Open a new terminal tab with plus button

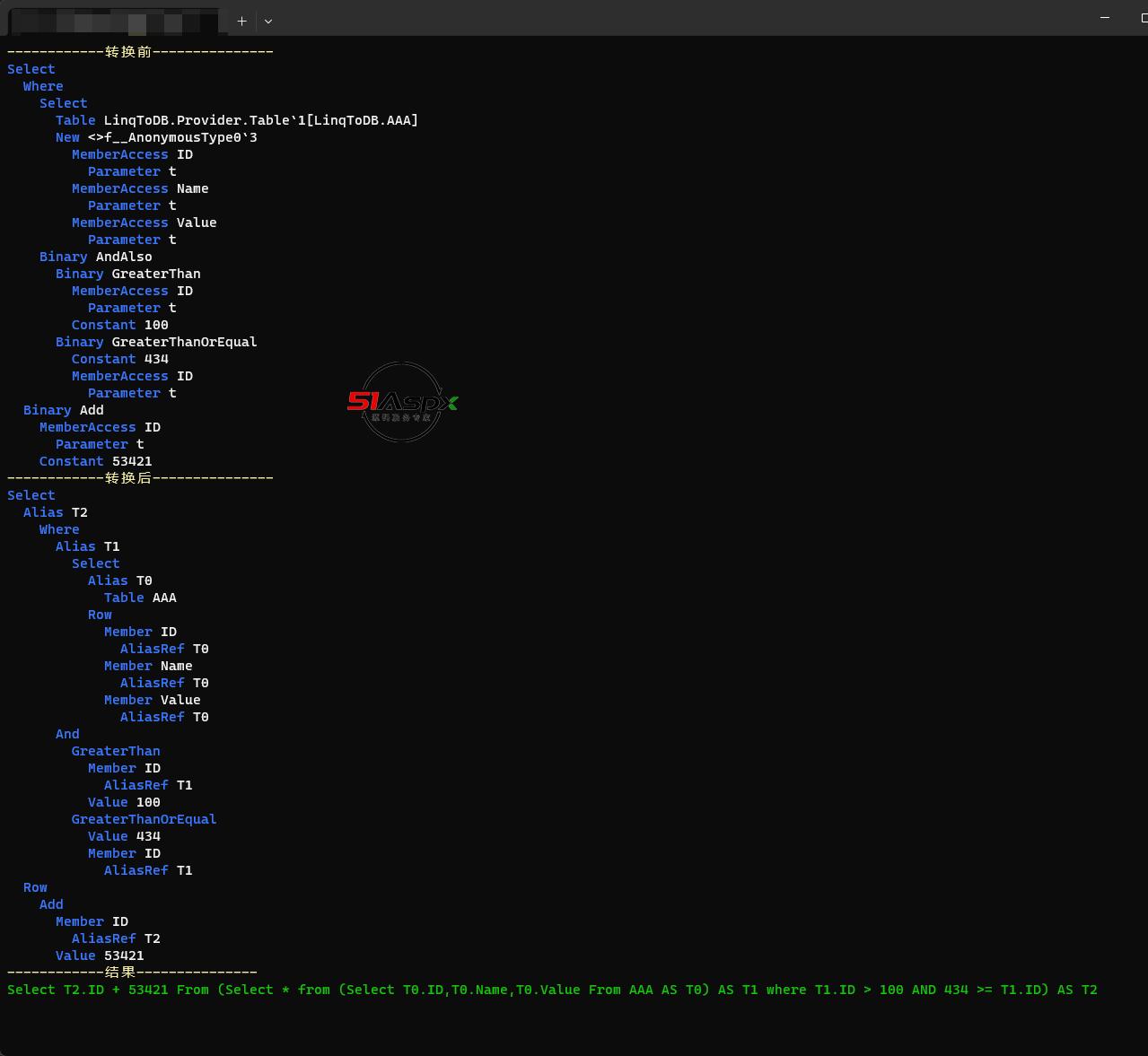[x=241, y=21]
